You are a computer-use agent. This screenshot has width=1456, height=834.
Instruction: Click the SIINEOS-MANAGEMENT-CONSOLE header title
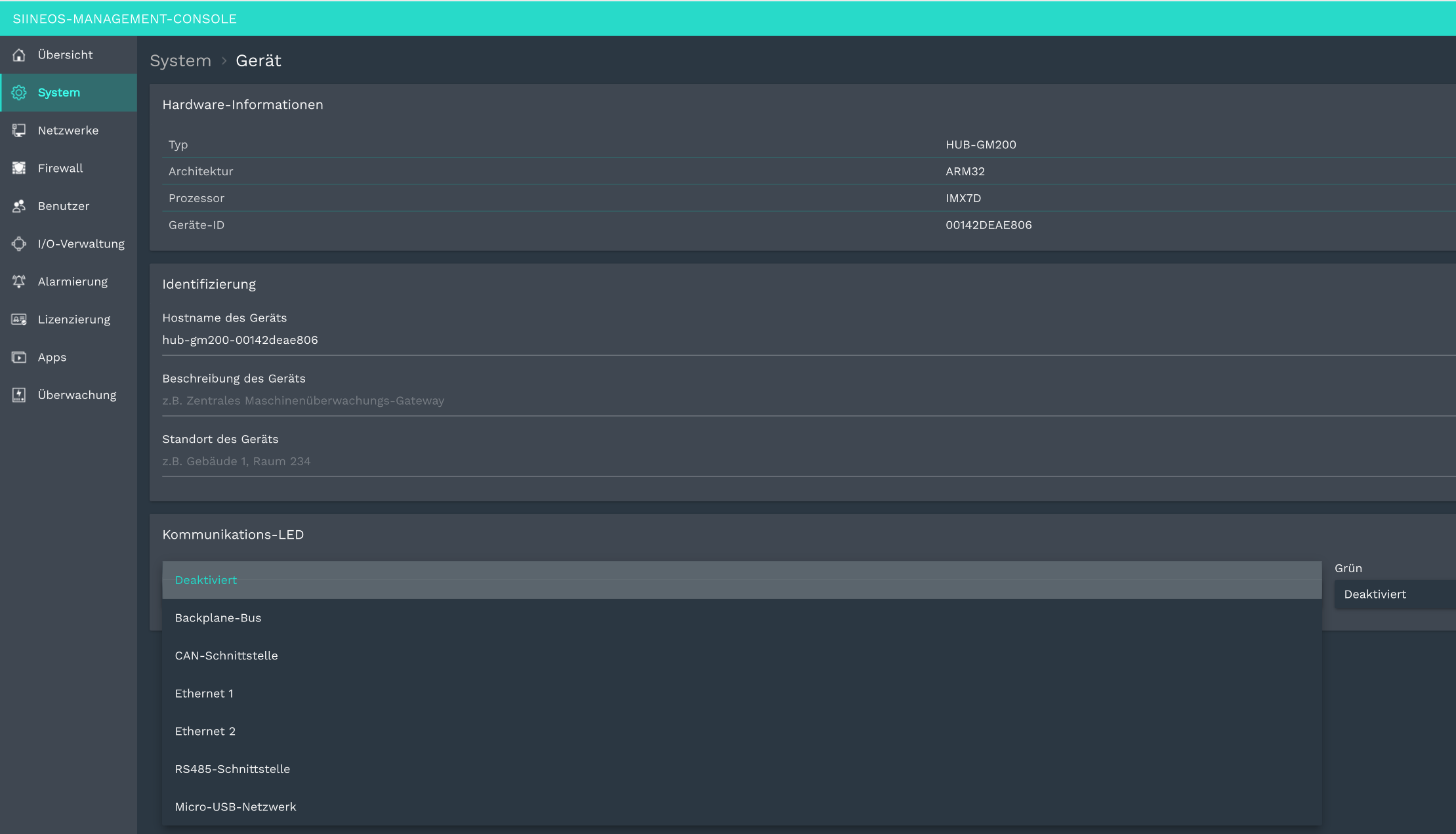125,18
